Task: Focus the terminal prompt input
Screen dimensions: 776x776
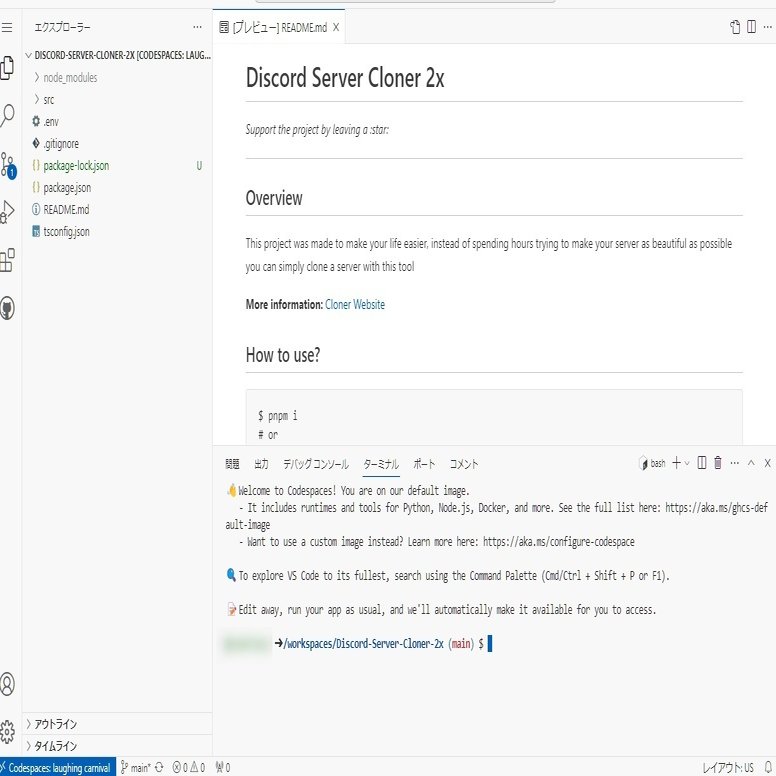Action: (x=490, y=644)
